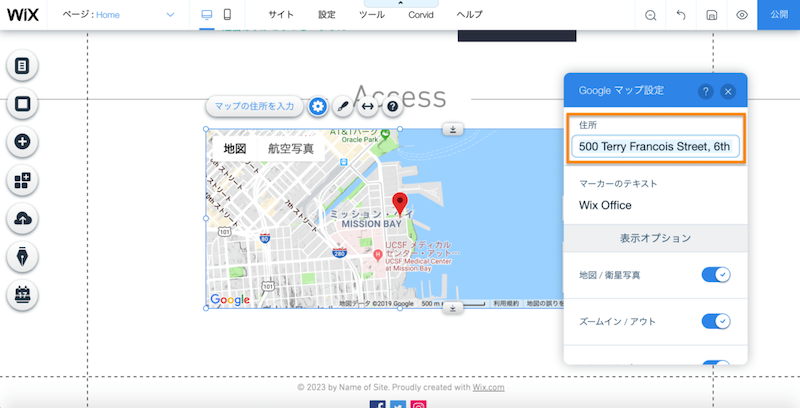Screen dimensions: 800x408
Task: Click the Twitter icon in footer
Action: click(398, 405)
